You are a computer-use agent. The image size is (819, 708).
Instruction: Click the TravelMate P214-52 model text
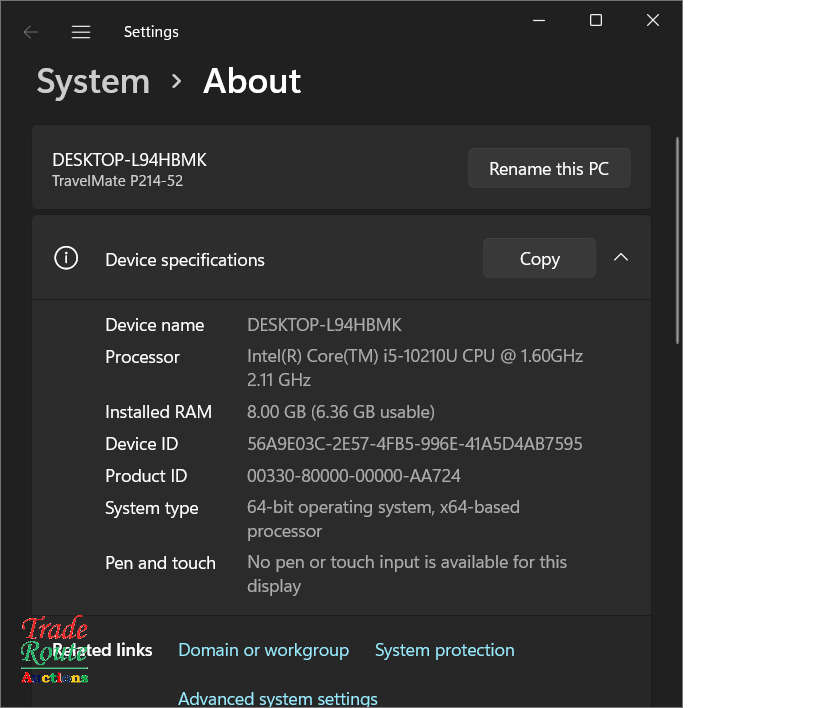[x=117, y=181]
